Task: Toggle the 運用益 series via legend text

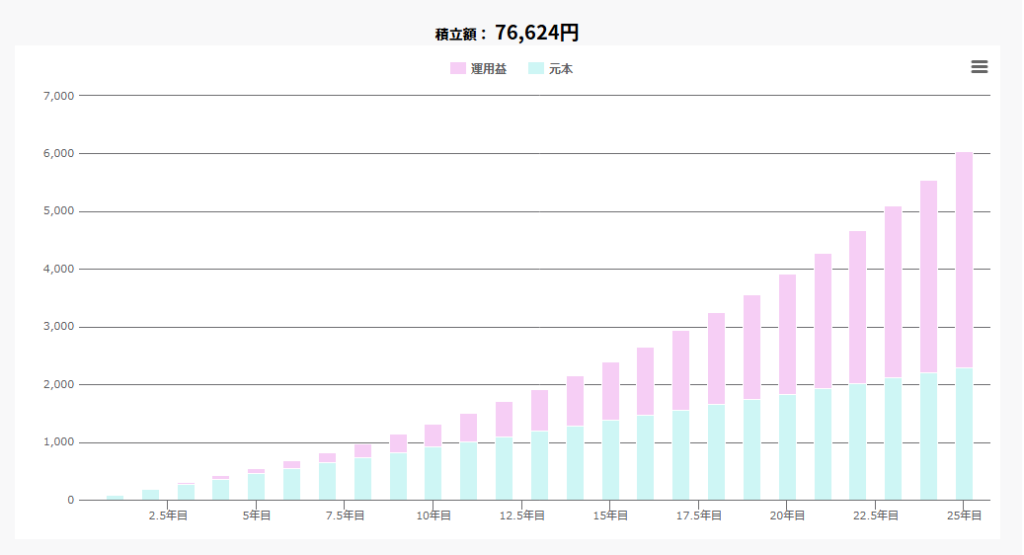Action: click(489, 69)
